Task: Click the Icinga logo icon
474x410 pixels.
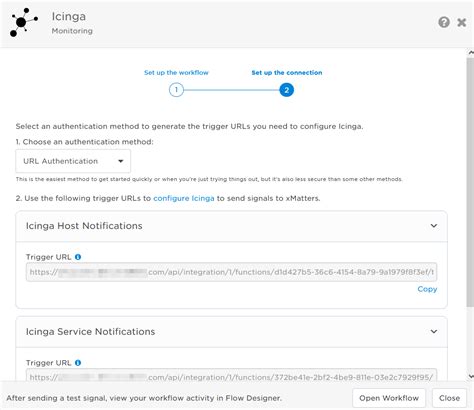Action: (23, 22)
